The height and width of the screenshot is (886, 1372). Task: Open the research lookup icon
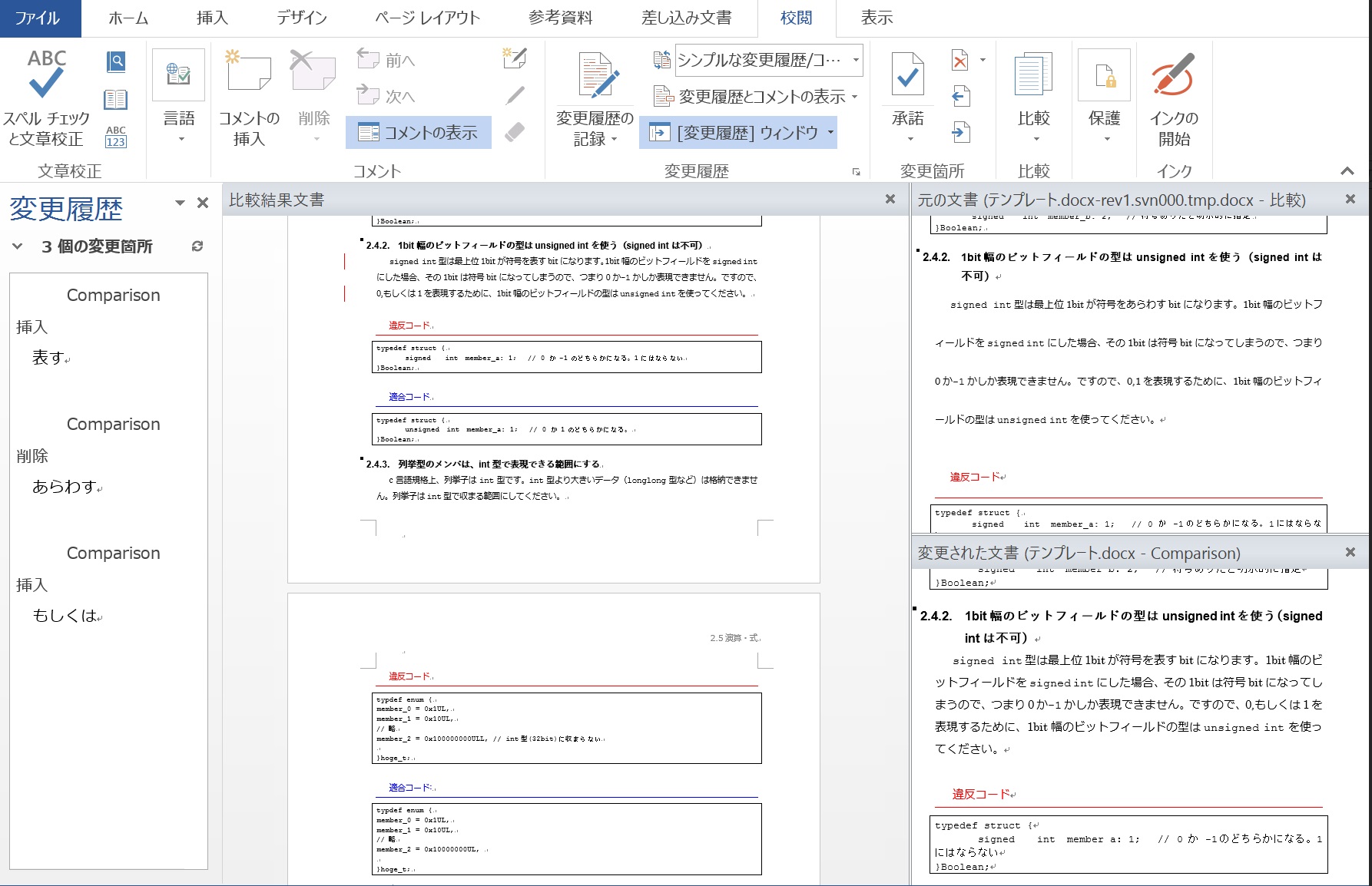pos(116,61)
